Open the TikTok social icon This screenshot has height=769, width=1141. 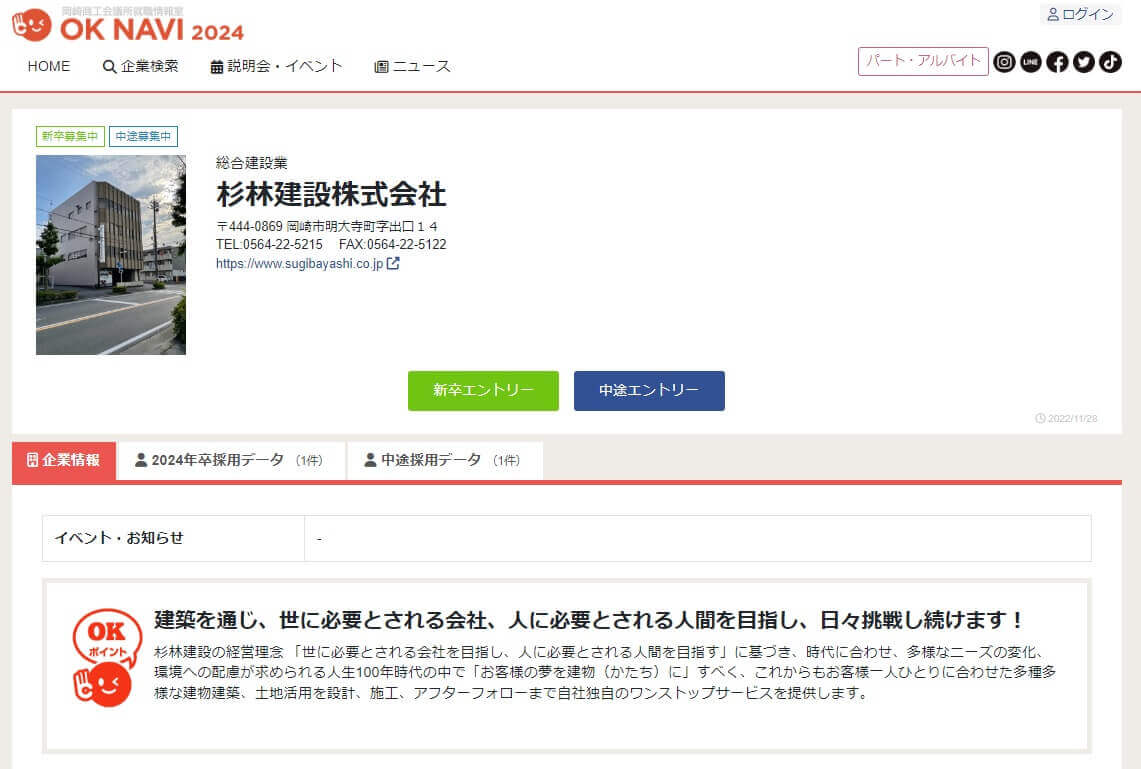[x=1110, y=63]
